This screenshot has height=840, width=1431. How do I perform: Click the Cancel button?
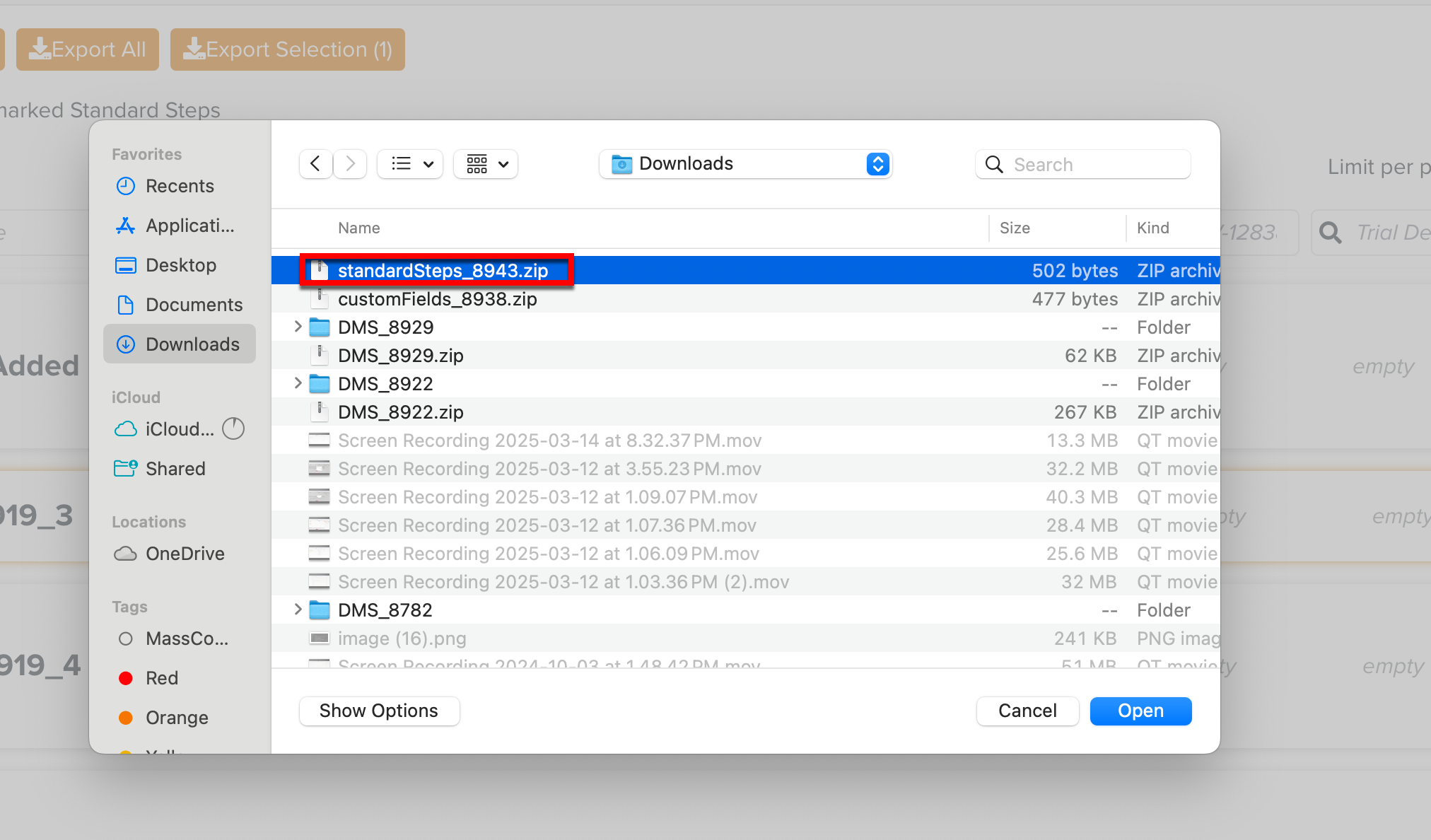point(1027,711)
